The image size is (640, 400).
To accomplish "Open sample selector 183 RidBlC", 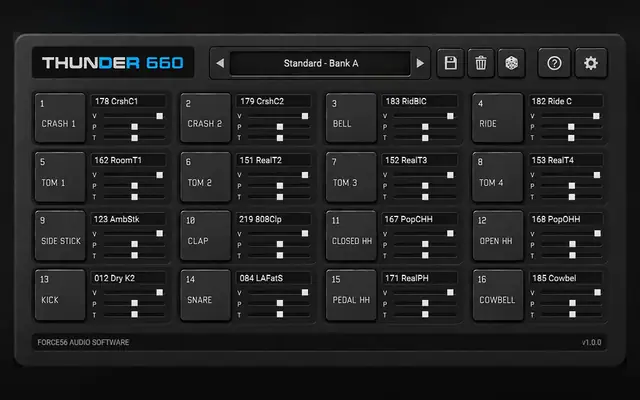I will tap(419, 101).
